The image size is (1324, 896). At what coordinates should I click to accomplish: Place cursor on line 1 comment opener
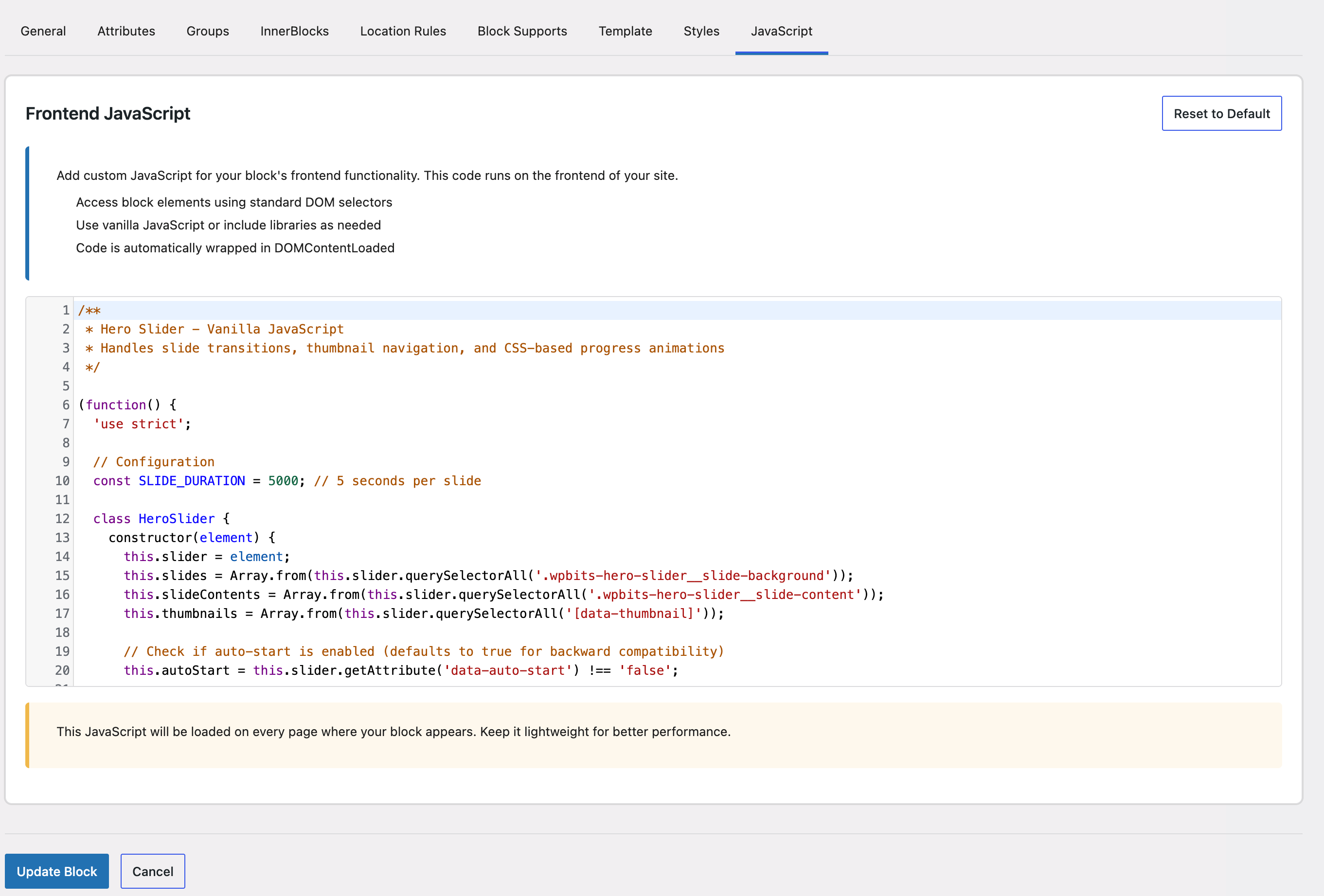tap(89, 310)
